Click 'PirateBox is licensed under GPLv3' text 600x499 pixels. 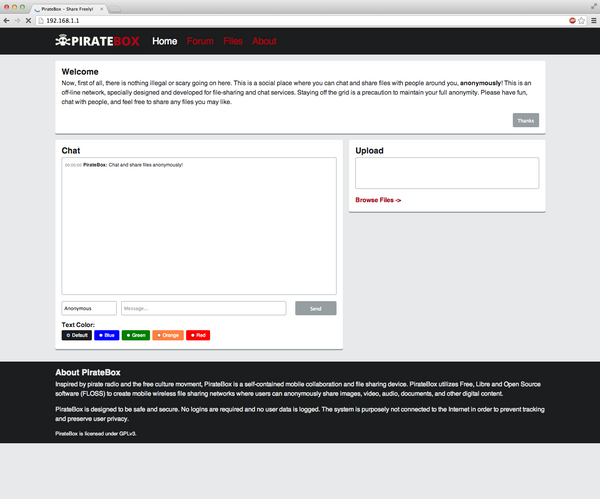point(96,434)
